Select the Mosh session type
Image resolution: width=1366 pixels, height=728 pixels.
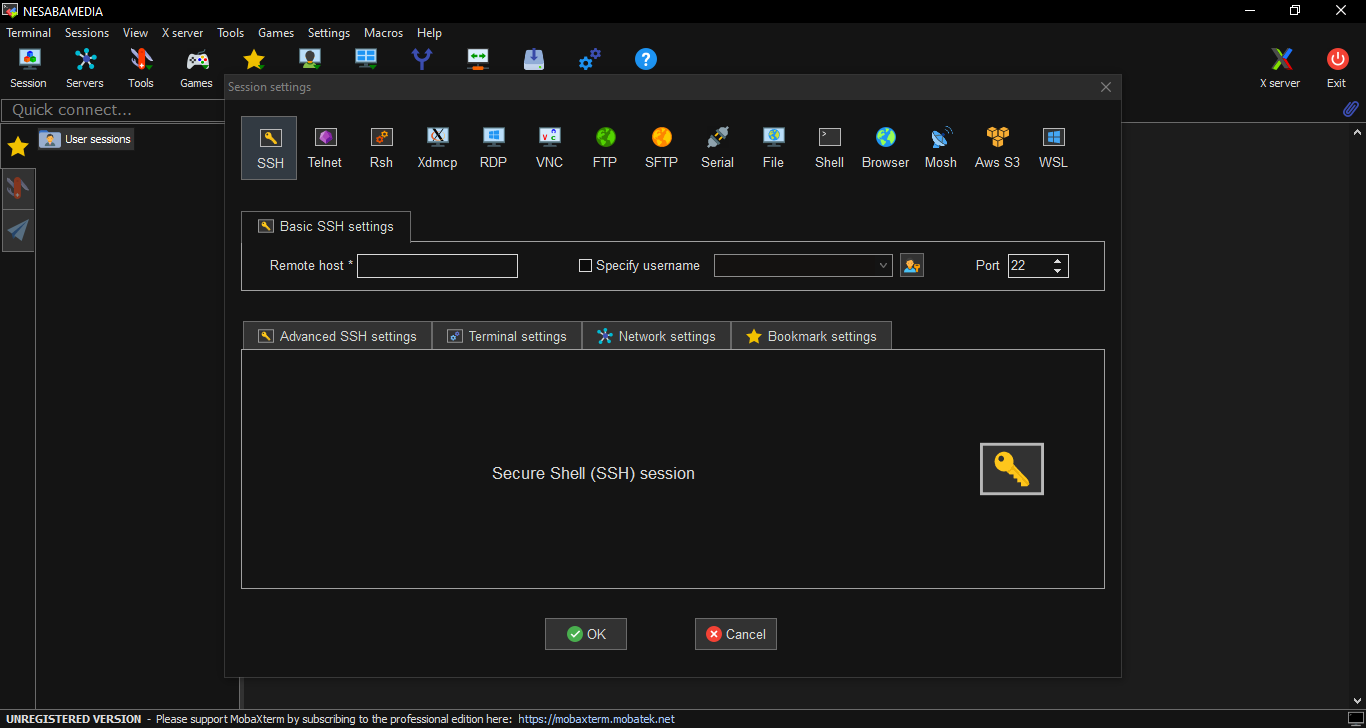[940, 147]
